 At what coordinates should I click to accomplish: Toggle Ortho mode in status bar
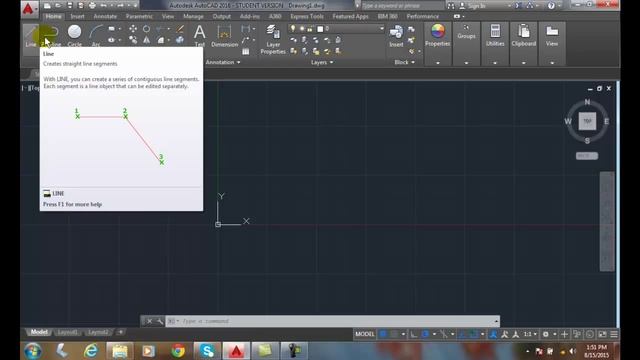[414, 334]
